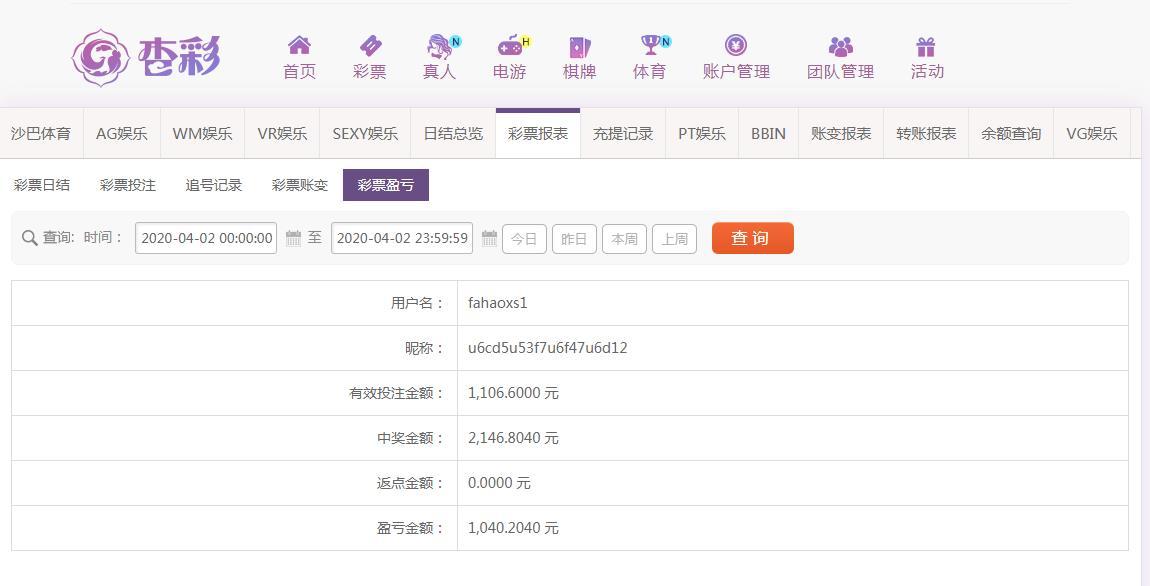The image size is (1150, 586).
Task: Switch to 充提记录 tab
Action: [x=623, y=133]
